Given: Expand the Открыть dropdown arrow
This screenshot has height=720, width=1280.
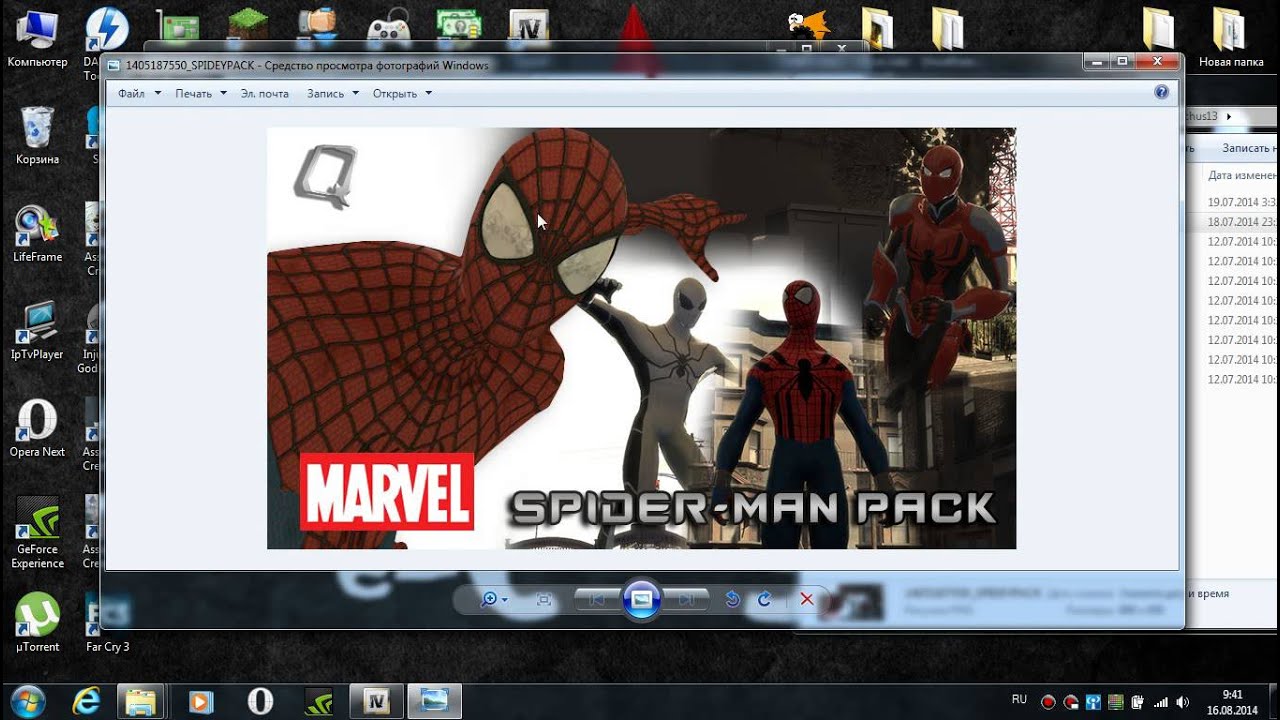Looking at the screenshot, I should (x=428, y=93).
